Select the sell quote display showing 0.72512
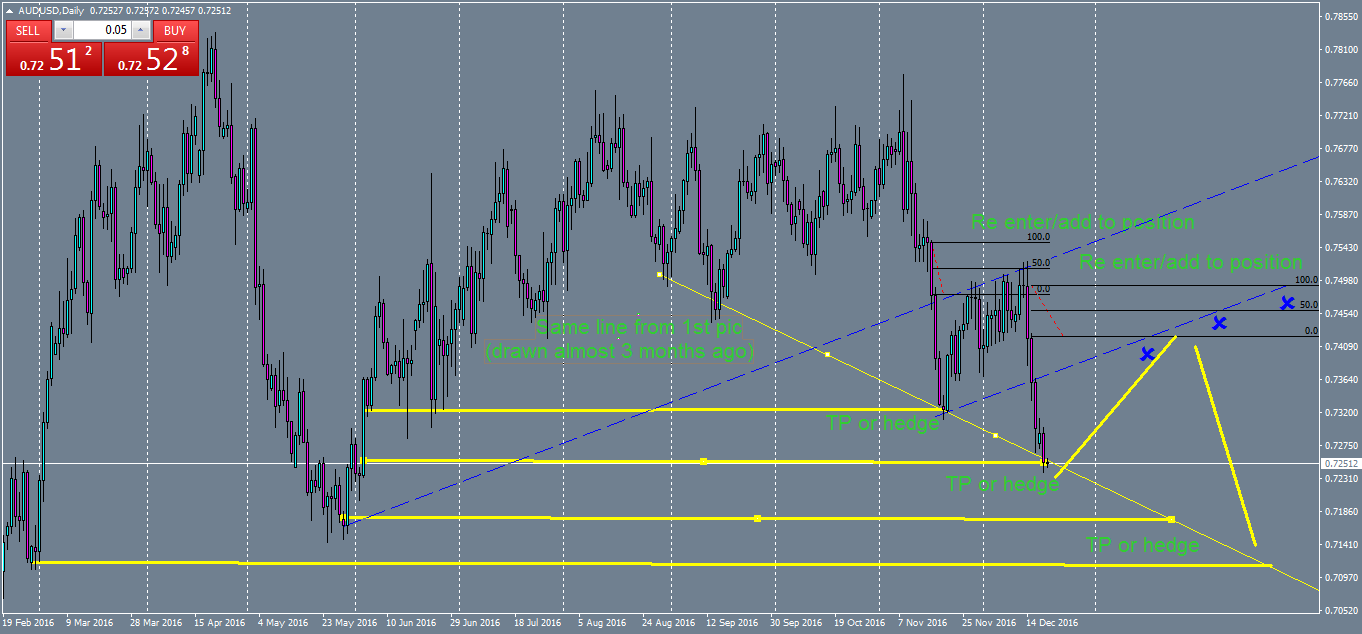 (x=54, y=58)
